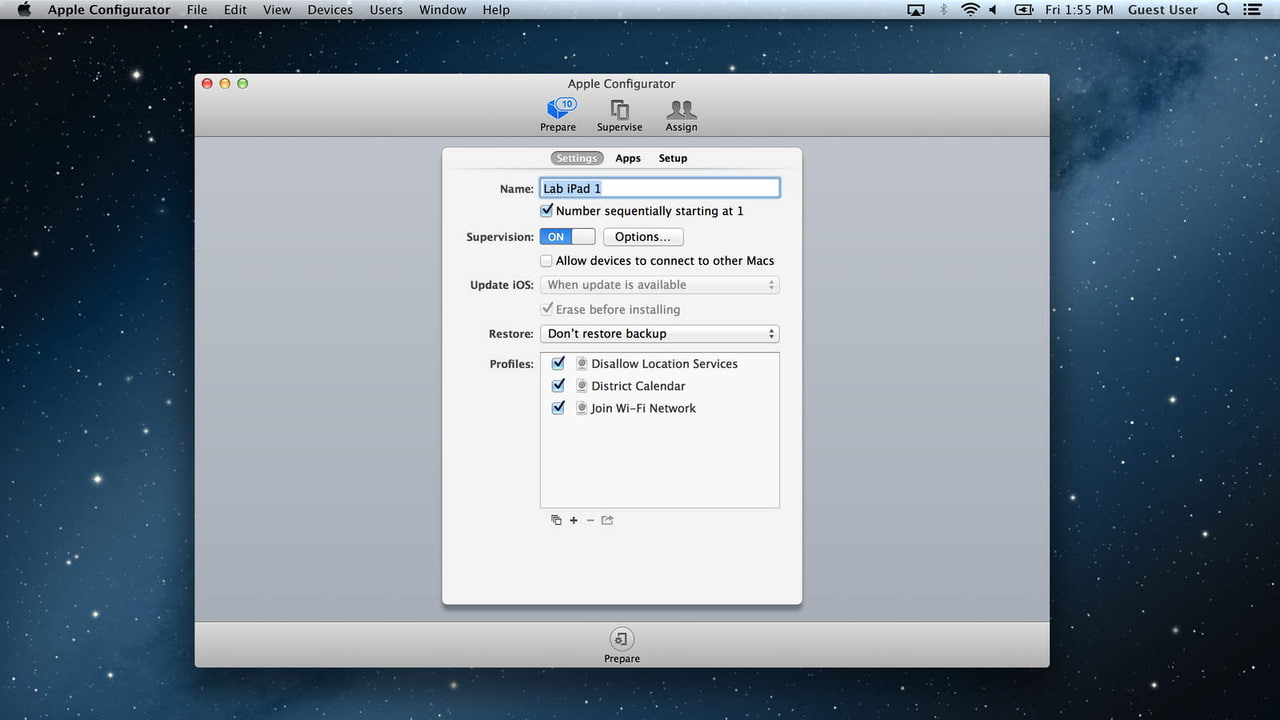Image resolution: width=1280 pixels, height=720 pixels.
Task: Enable Allow devices to connect to other Macs
Action: click(547, 261)
